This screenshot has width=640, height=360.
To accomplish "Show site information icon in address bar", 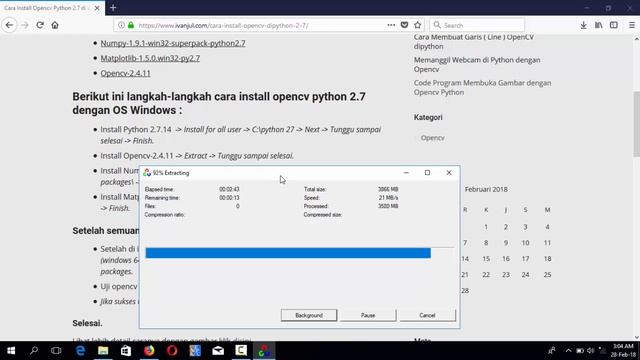I will click(x=121, y=25).
